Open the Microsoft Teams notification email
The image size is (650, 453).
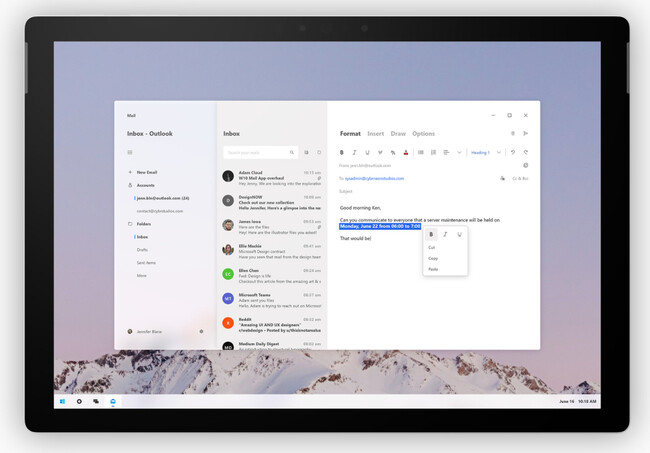click(272, 300)
